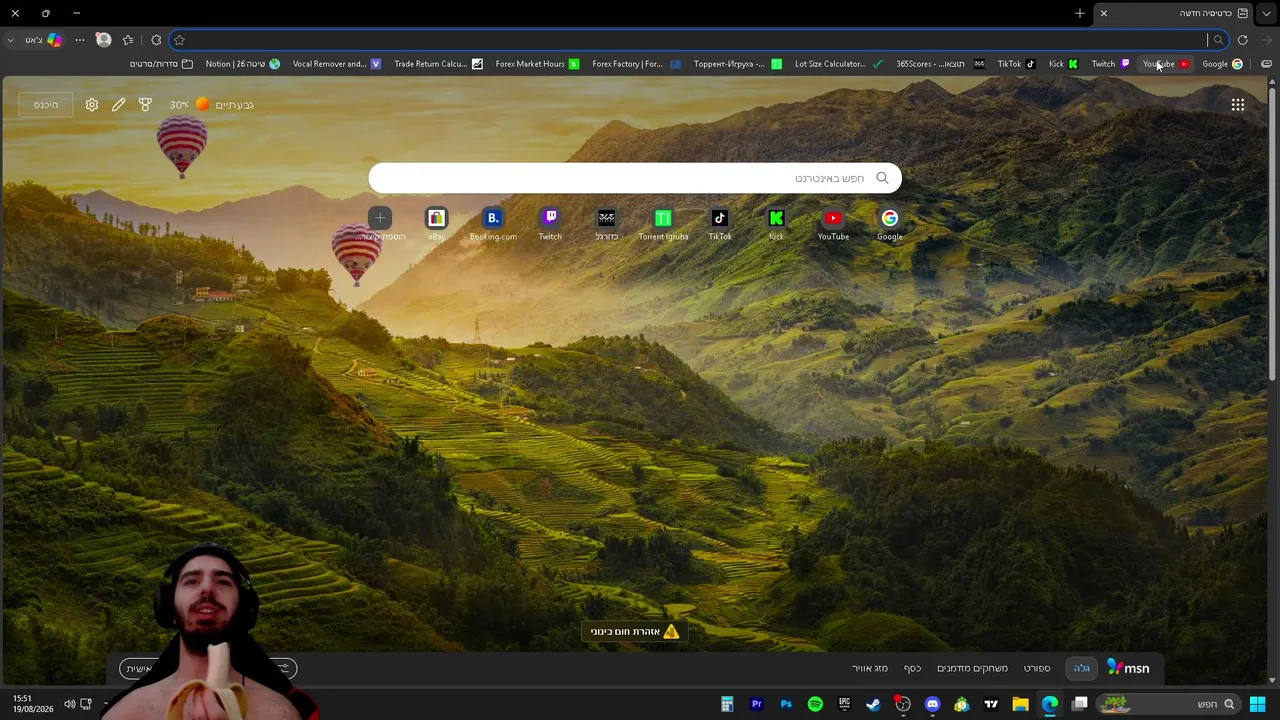
Task: Open the Twitch bookmark in favorites bar
Action: click(x=1110, y=64)
